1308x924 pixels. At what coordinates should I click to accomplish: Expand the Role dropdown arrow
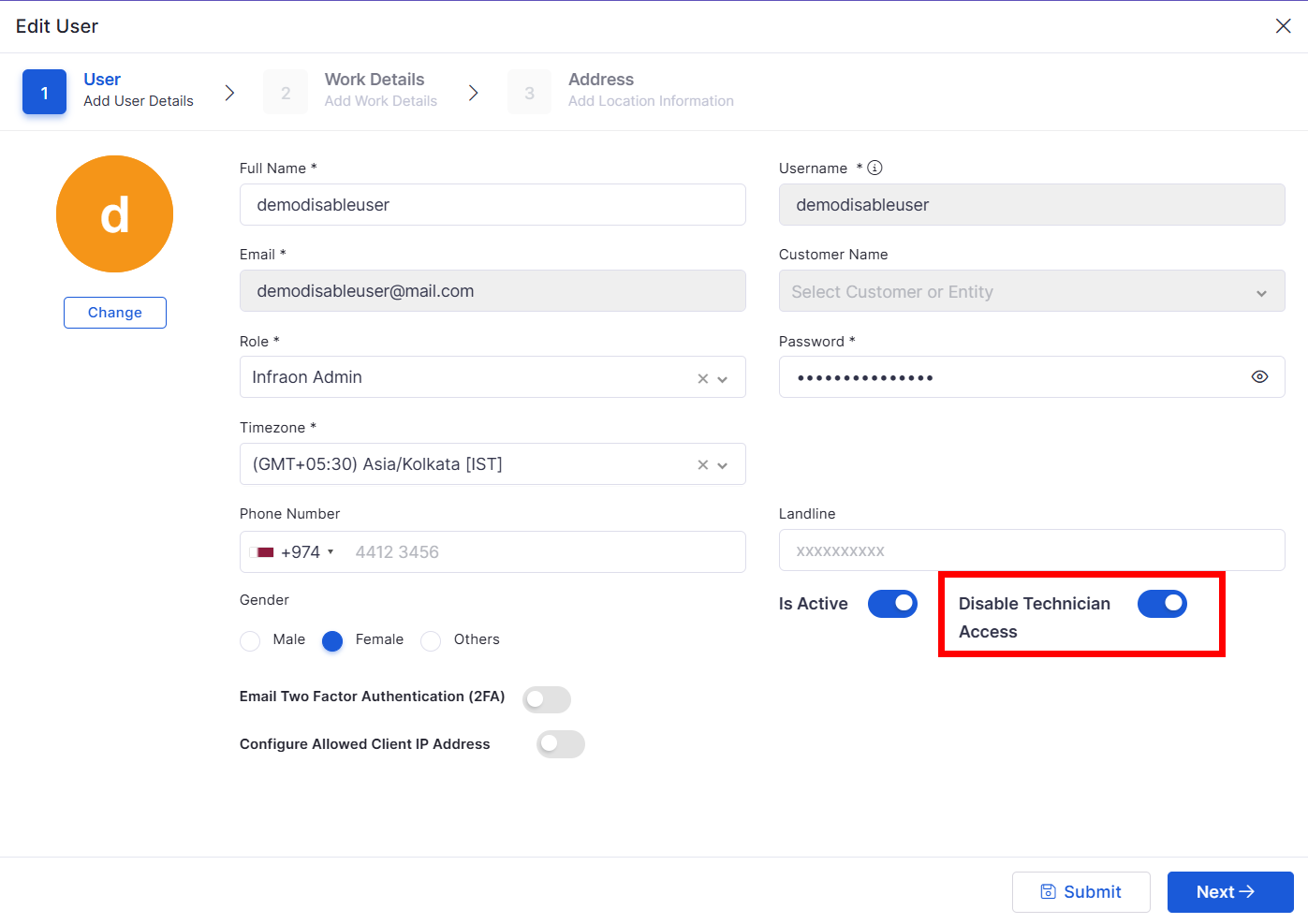click(x=723, y=379)
